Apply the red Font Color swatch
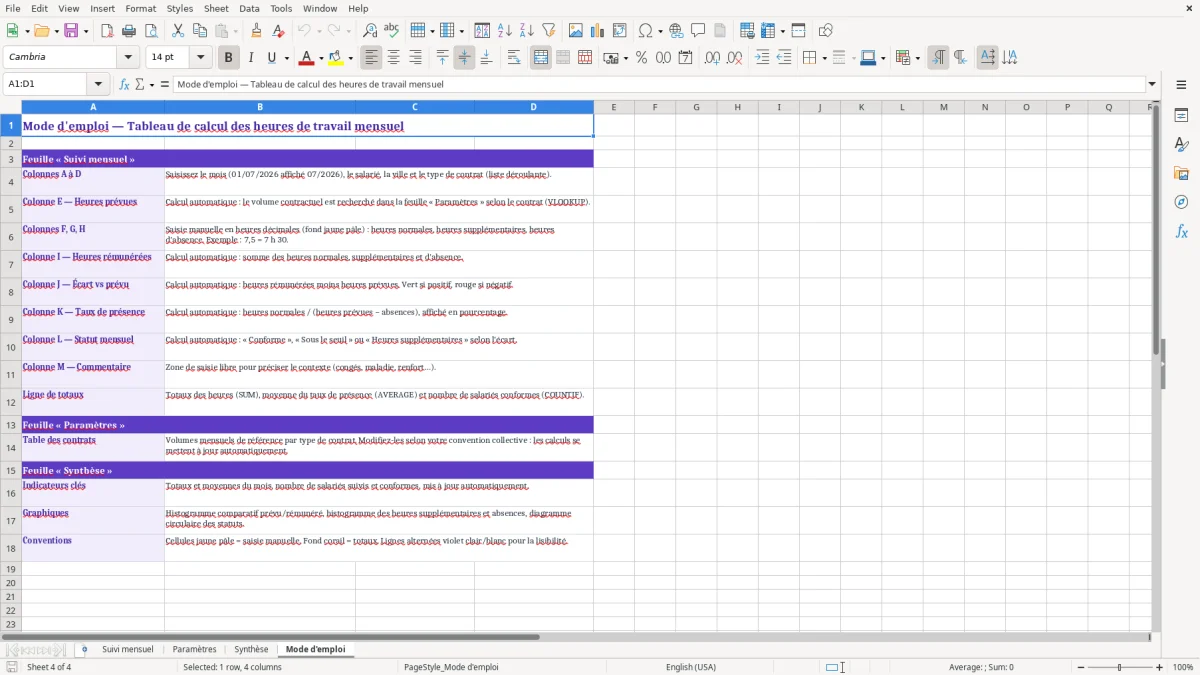Screen dimensions: 1200x675 [x=307, y=58]
